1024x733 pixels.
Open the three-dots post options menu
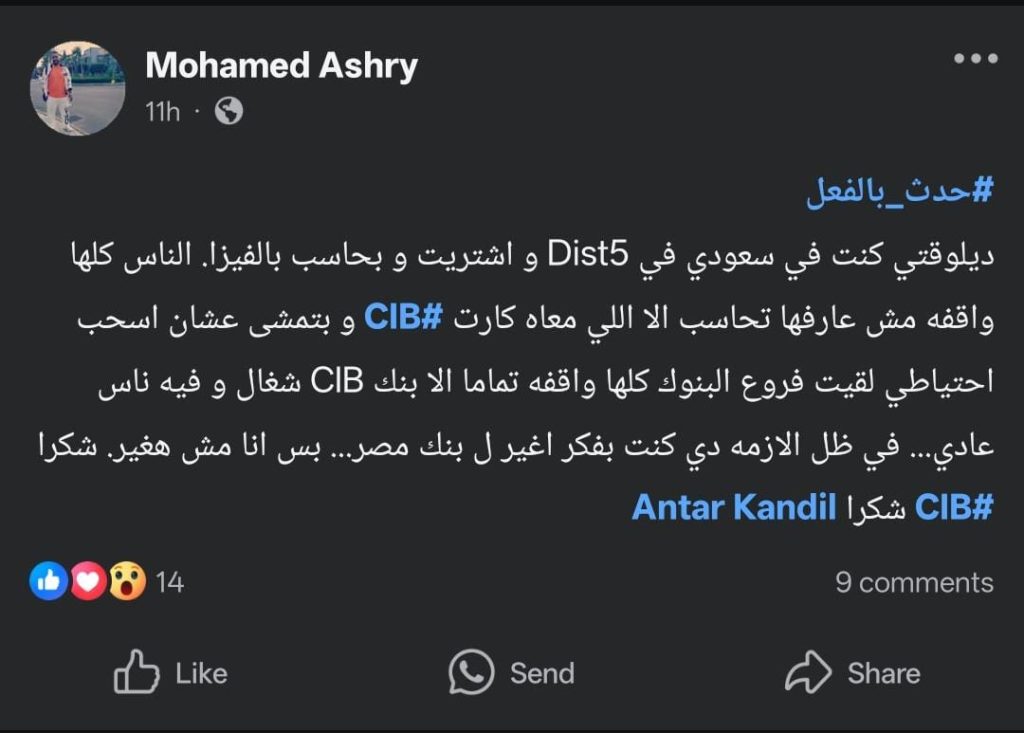click(975, 60)
